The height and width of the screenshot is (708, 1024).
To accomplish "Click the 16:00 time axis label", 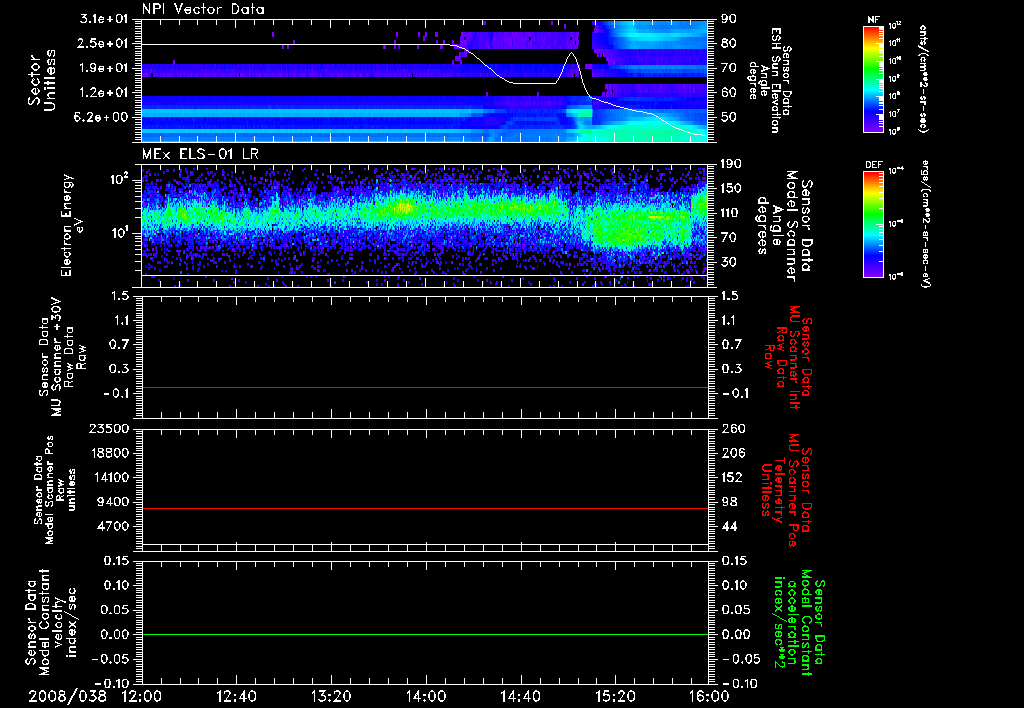I will [708, 695].
